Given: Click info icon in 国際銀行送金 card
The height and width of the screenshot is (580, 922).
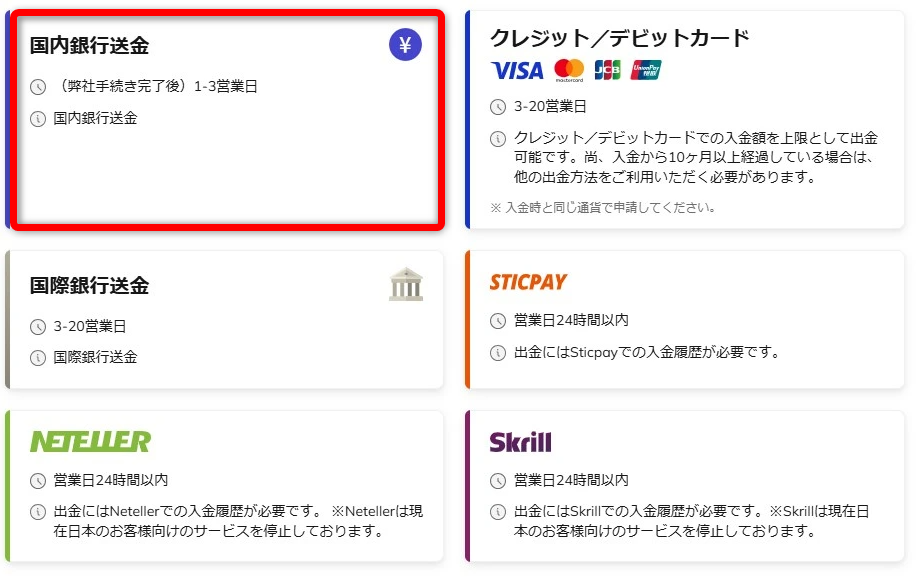Looking at the screenshot, I should pyautogui.click(x=38, y=358).
